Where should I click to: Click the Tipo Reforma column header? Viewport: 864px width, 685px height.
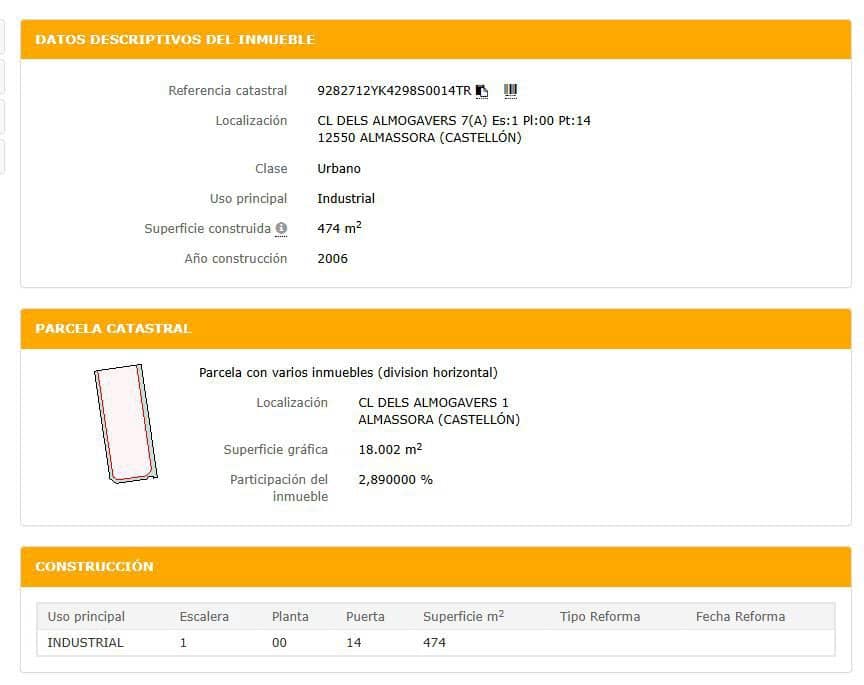pos(599,616)
